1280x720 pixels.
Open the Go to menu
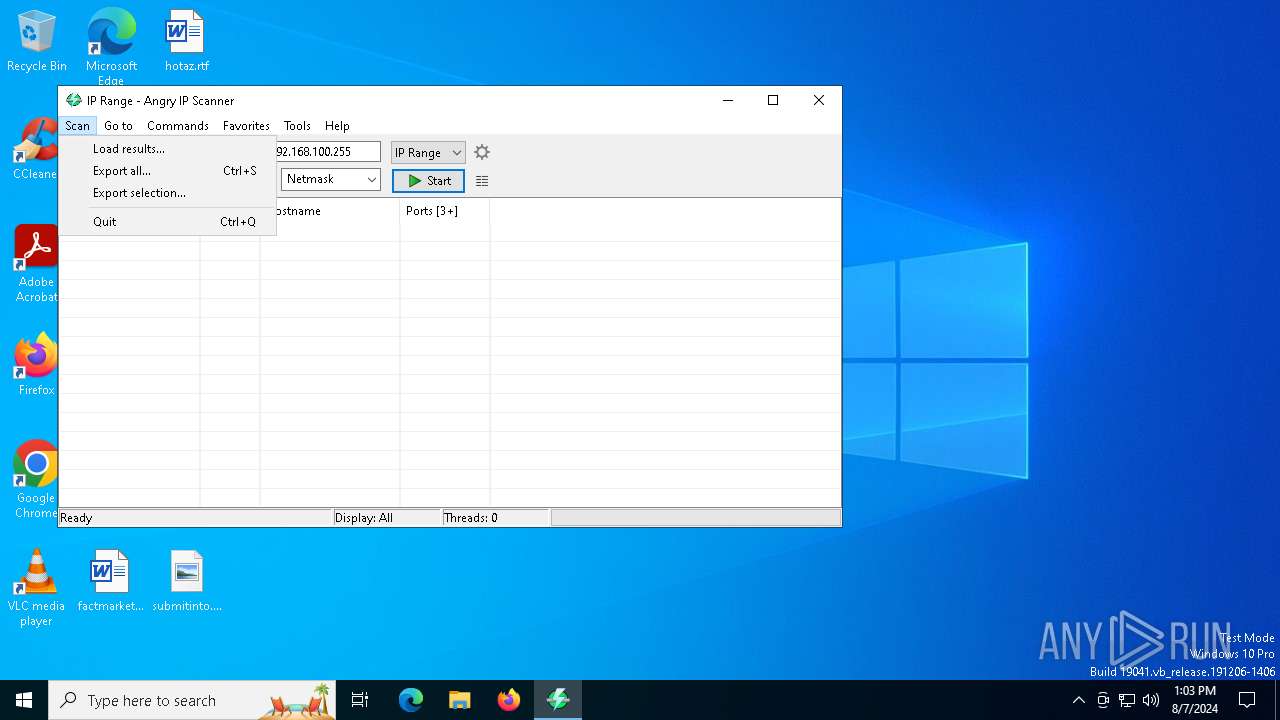tap(118, 126)
